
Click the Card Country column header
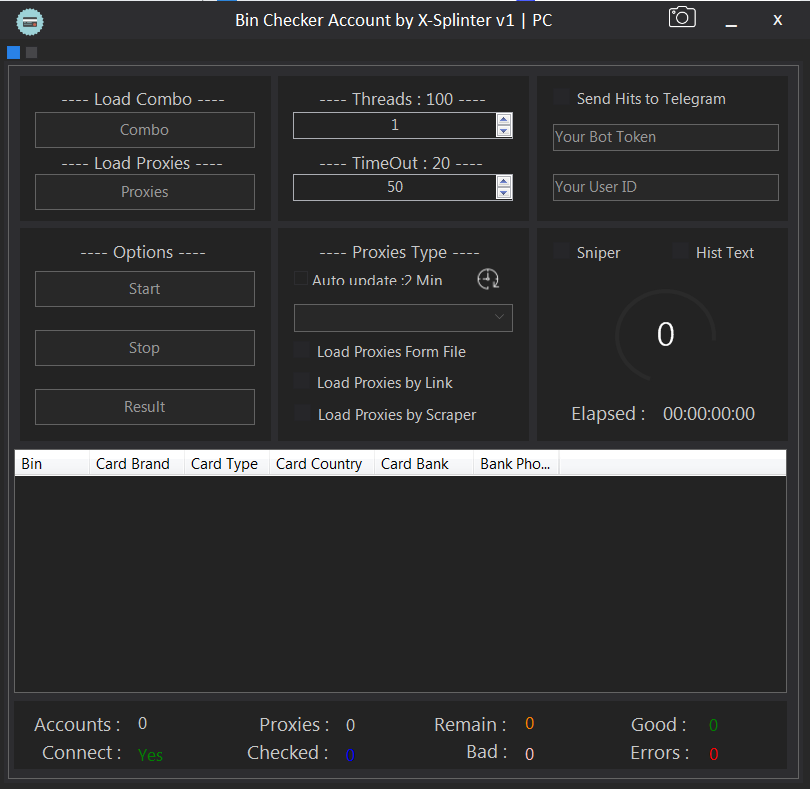click(319, 464)
